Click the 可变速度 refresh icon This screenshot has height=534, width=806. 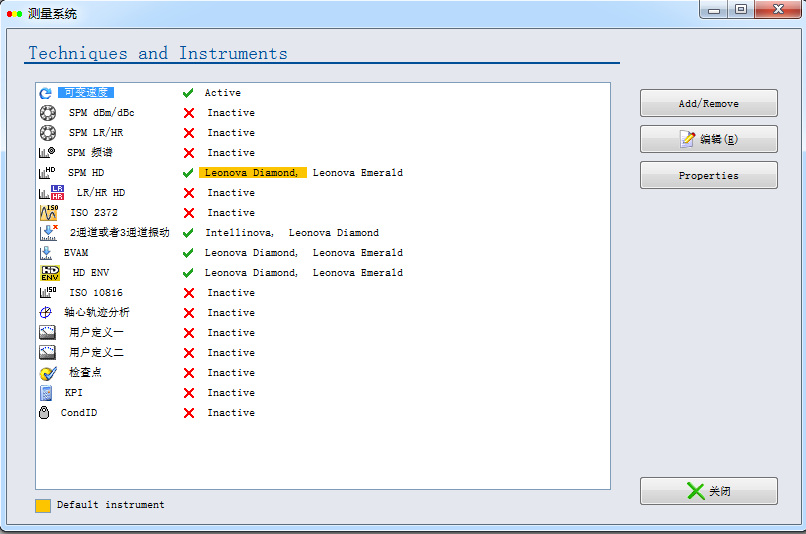coord(46,93)
